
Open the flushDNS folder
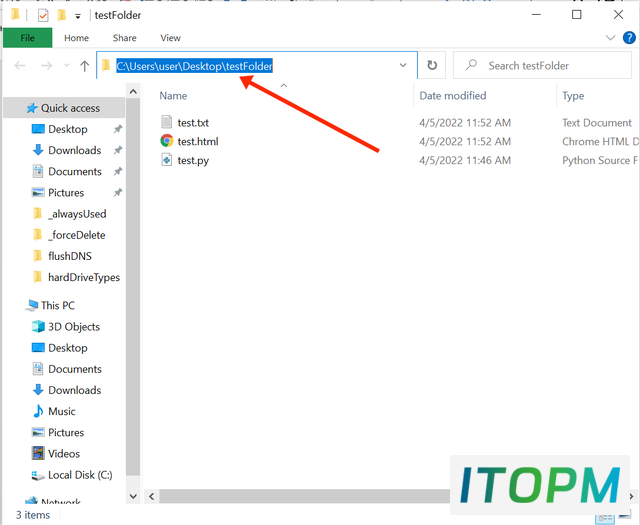click(x=70, y=256)
